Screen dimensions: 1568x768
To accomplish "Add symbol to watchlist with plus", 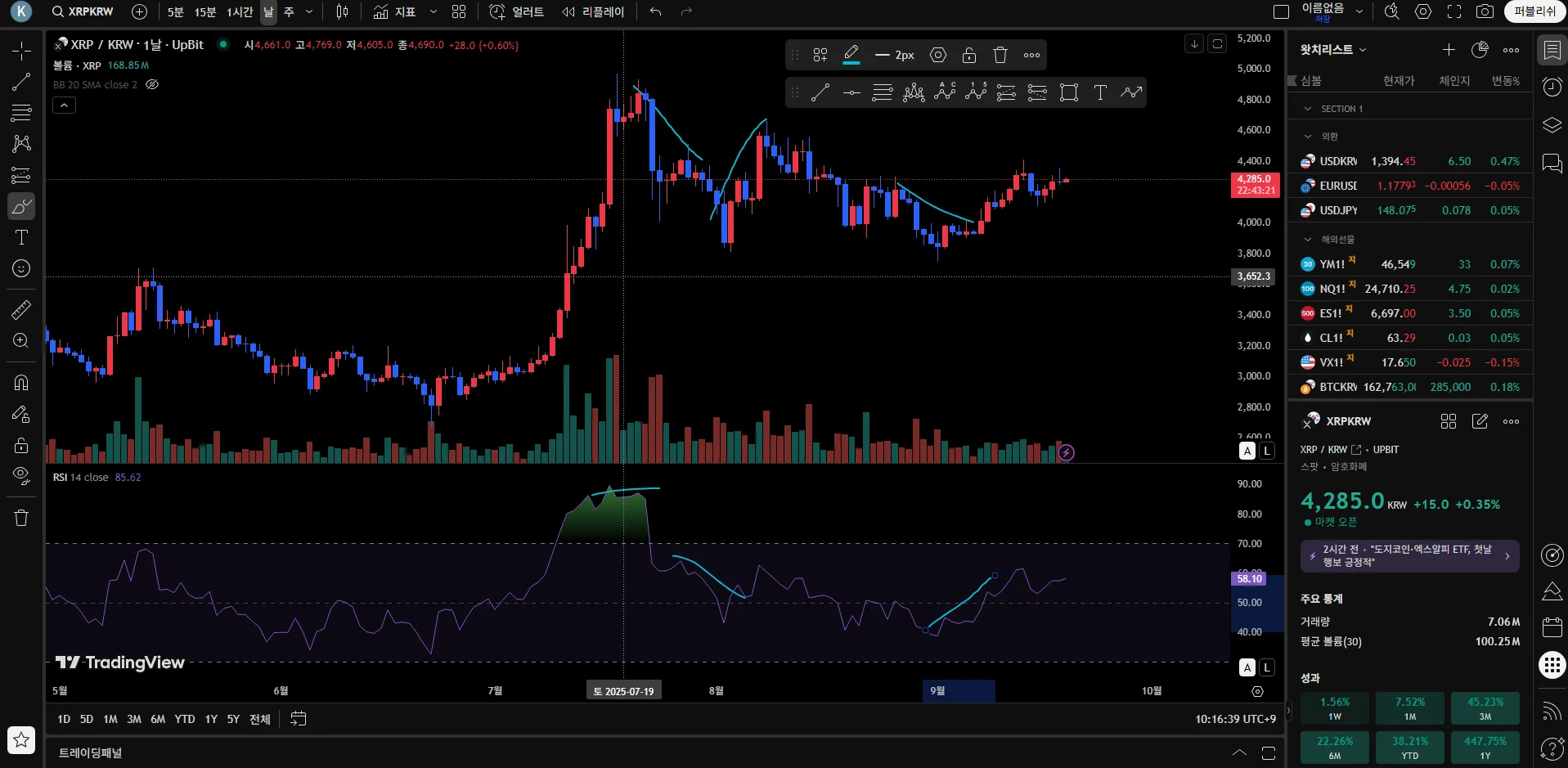I will (1449, 50).
